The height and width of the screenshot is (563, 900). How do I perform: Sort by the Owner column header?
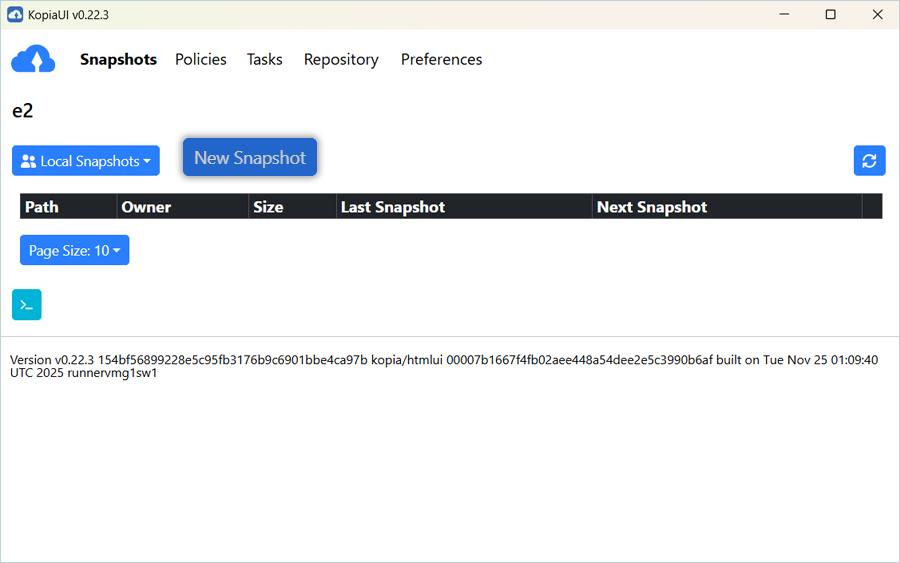146,207
